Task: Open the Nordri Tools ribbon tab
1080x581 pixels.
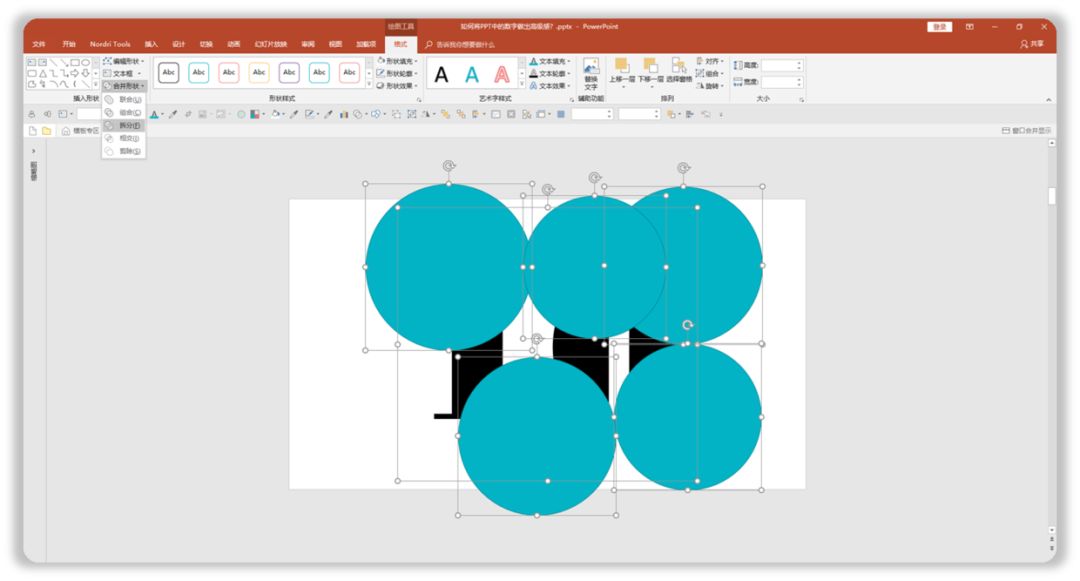Action: coord(110,44)
